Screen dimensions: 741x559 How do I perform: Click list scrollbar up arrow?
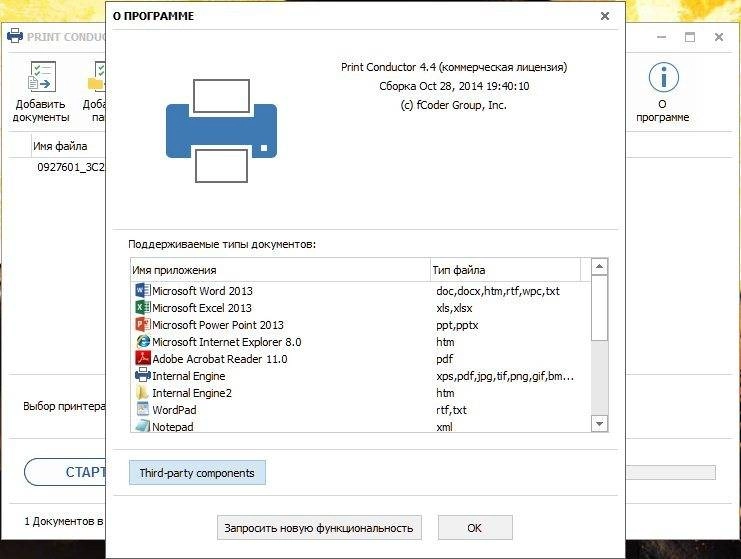click(599, 267)
